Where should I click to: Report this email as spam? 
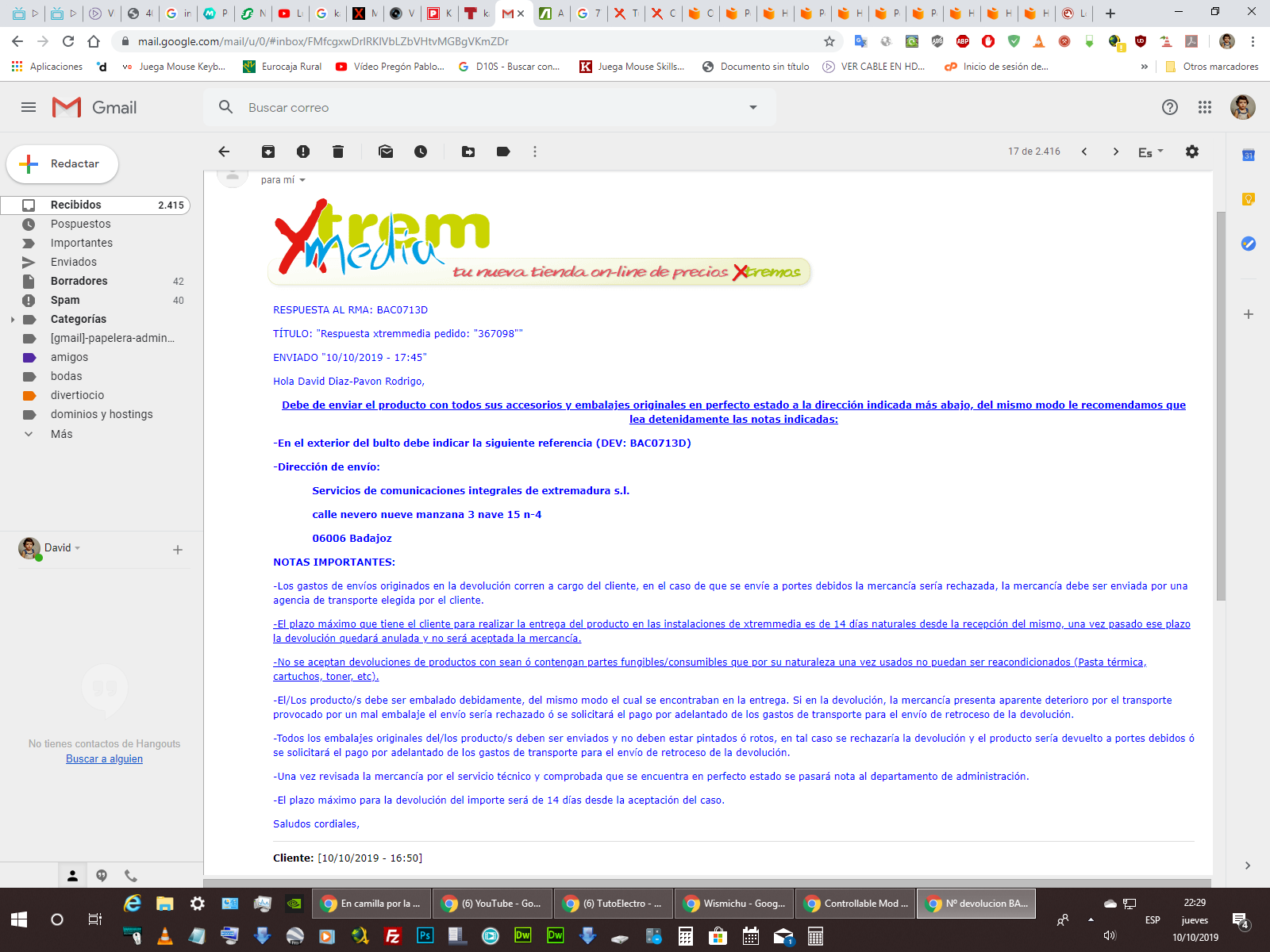coord(303,152)
